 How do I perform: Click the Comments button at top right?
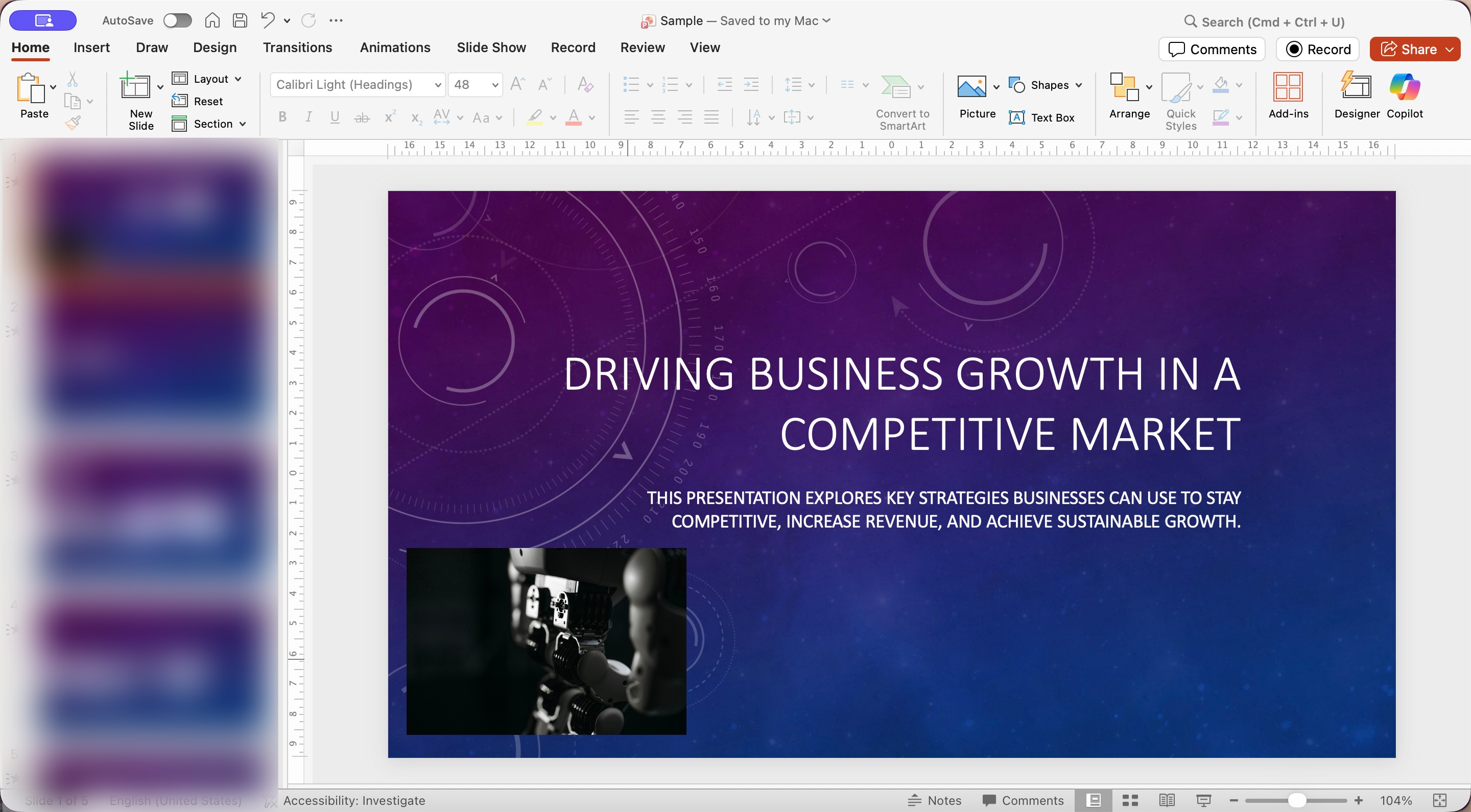1212,49
